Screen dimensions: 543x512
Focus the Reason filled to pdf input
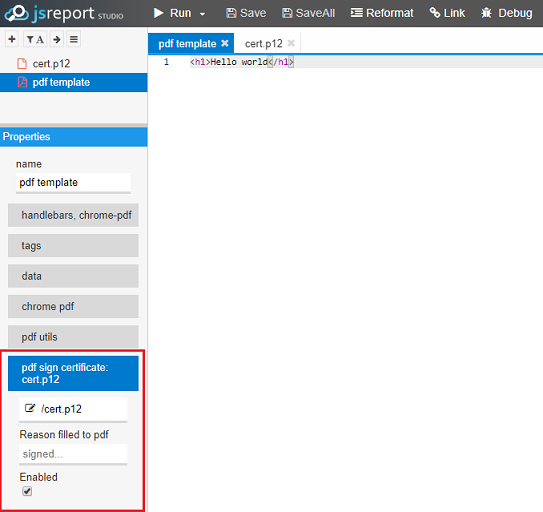(x=73, y=453)
